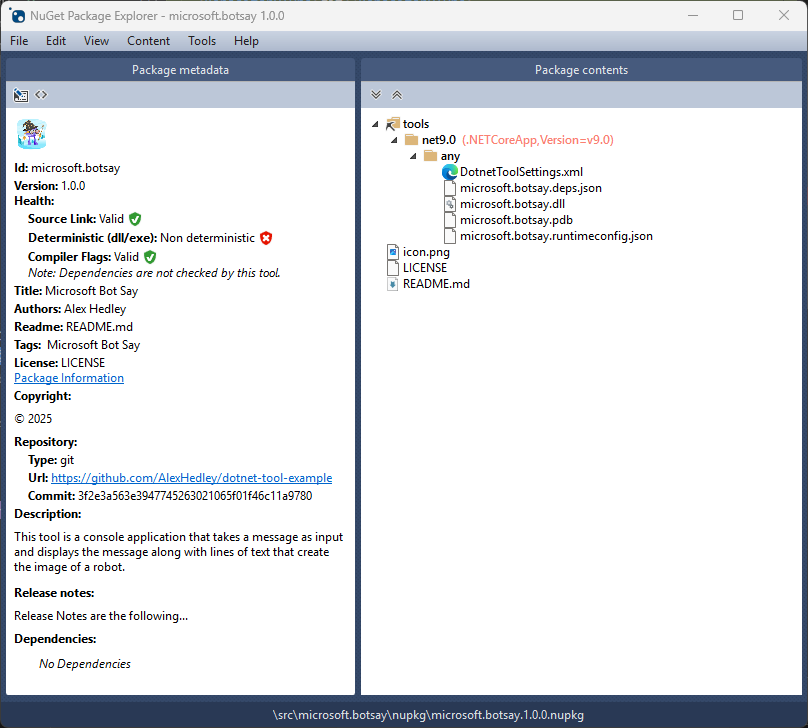Click the commit hash 3f2e3a563e39... text
The width and height of the screenshot is (808, 728).
click(x=195, y=496)
